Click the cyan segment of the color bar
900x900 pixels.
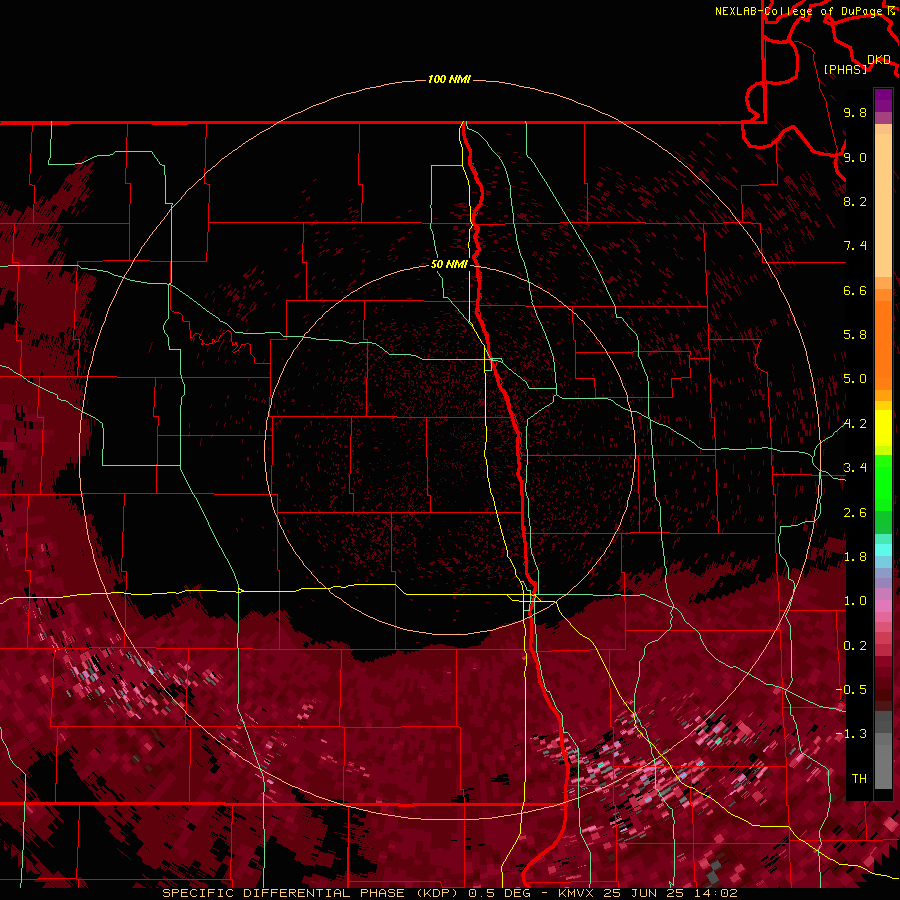click(883, 550)
